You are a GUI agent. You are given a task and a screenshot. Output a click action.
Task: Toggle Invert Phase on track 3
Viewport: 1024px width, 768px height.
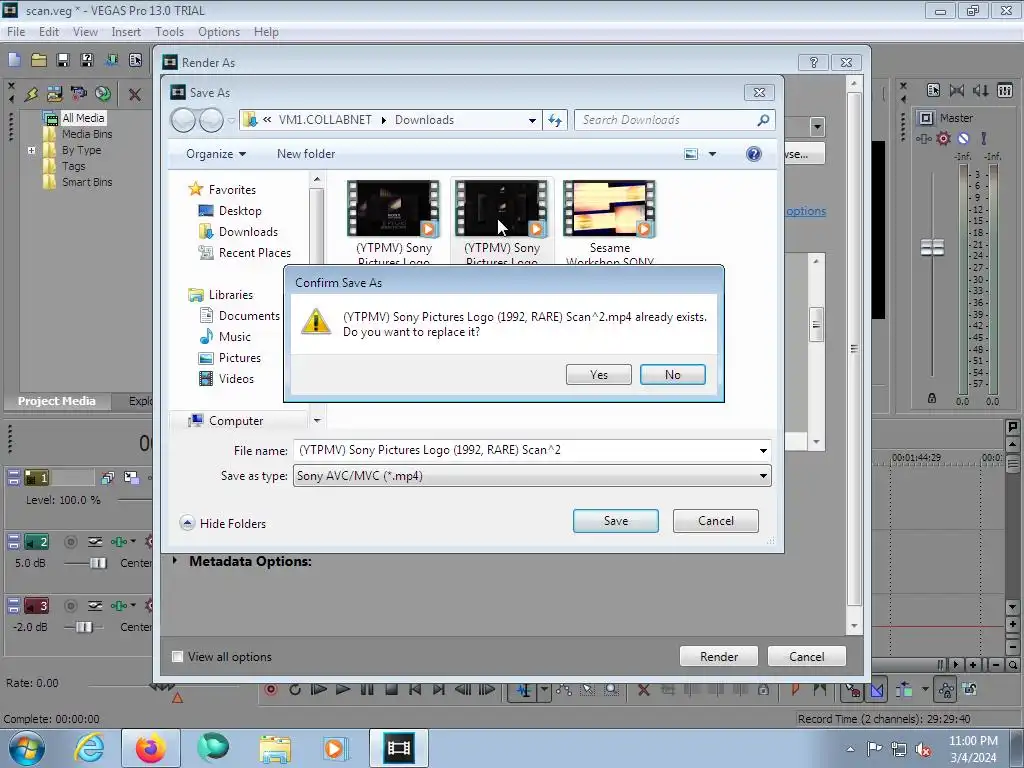[95, 605]
